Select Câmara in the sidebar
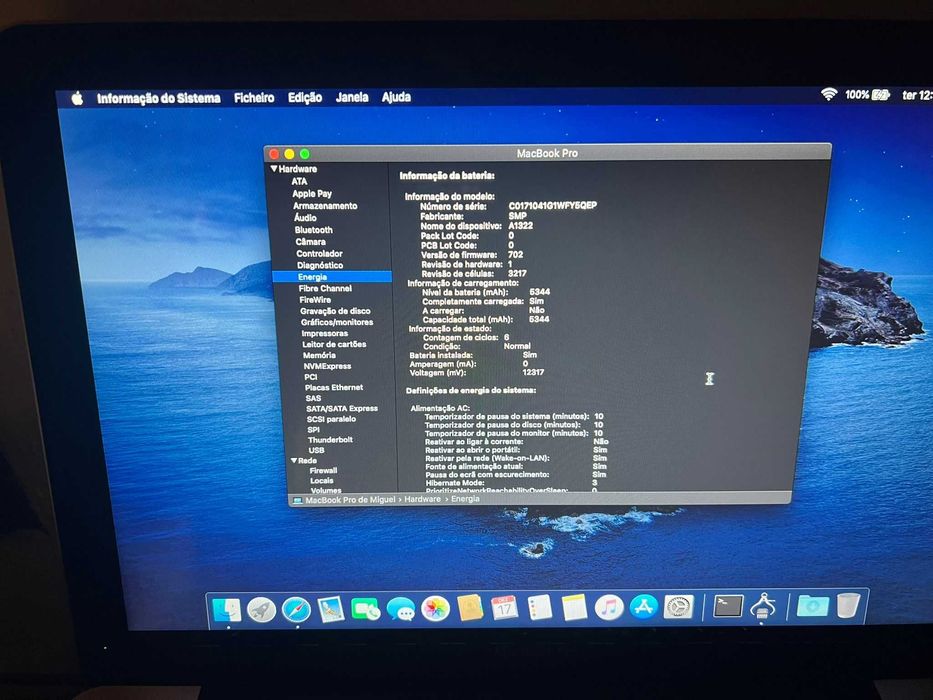The width and height of the screenshot is (933, 700). pos(311,242)
